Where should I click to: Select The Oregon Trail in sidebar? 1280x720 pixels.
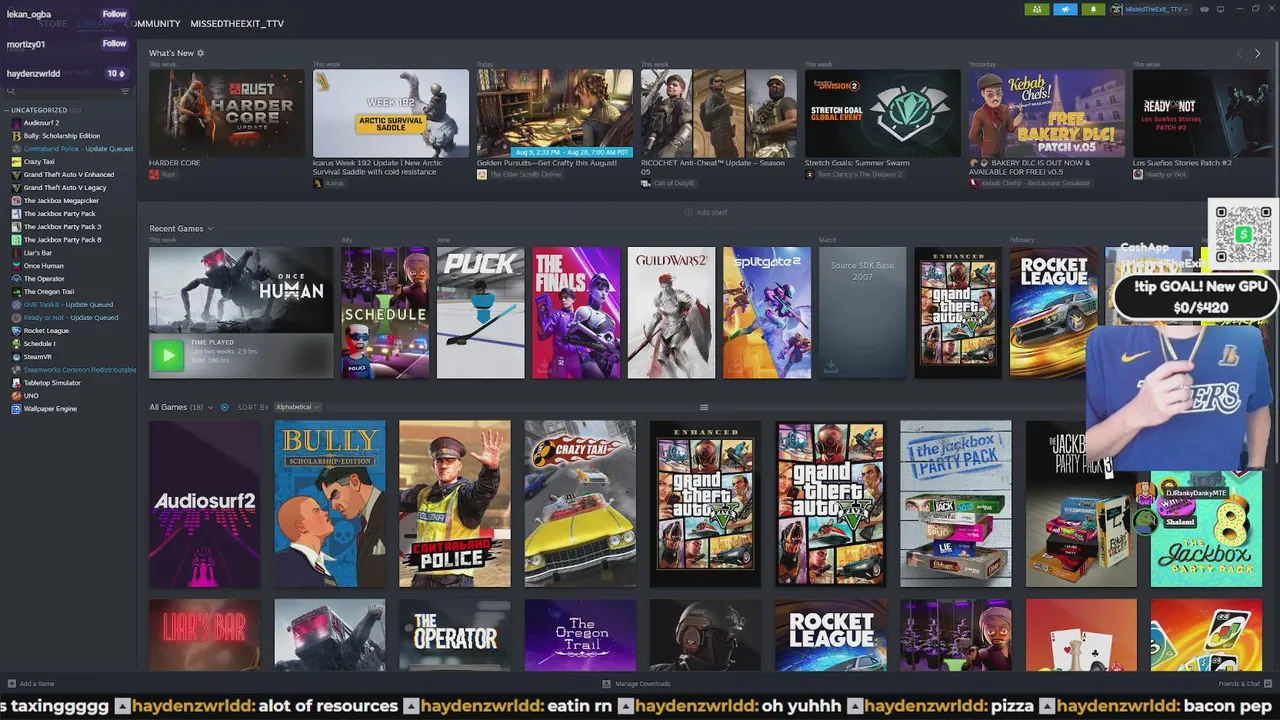[49, 292]
